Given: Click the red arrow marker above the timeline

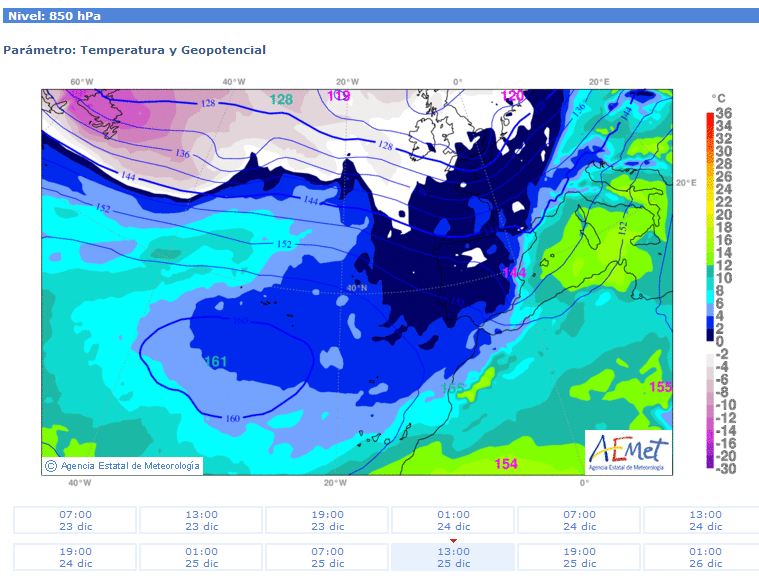Looking at the screenshot, I should [x=453, y=541].
